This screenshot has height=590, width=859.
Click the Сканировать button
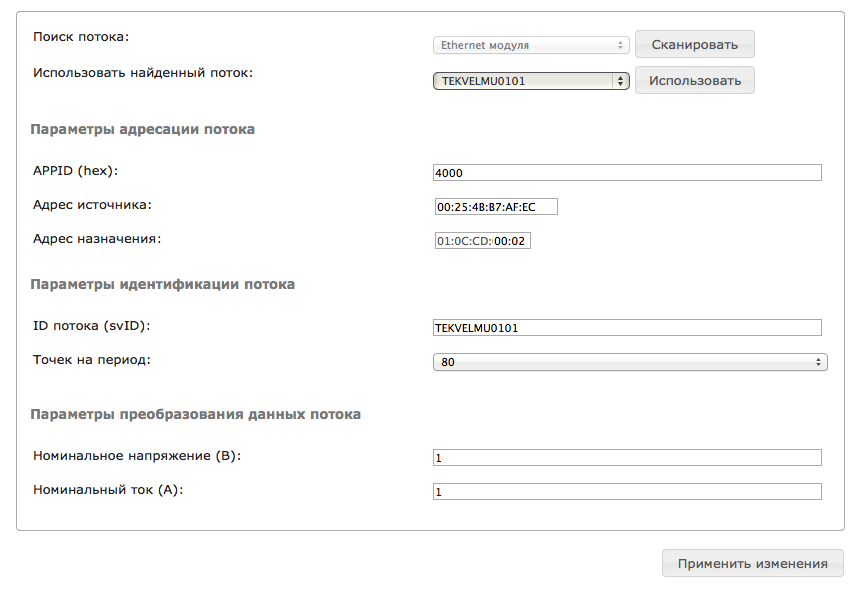pyautogui.click(x=695, y=44)
